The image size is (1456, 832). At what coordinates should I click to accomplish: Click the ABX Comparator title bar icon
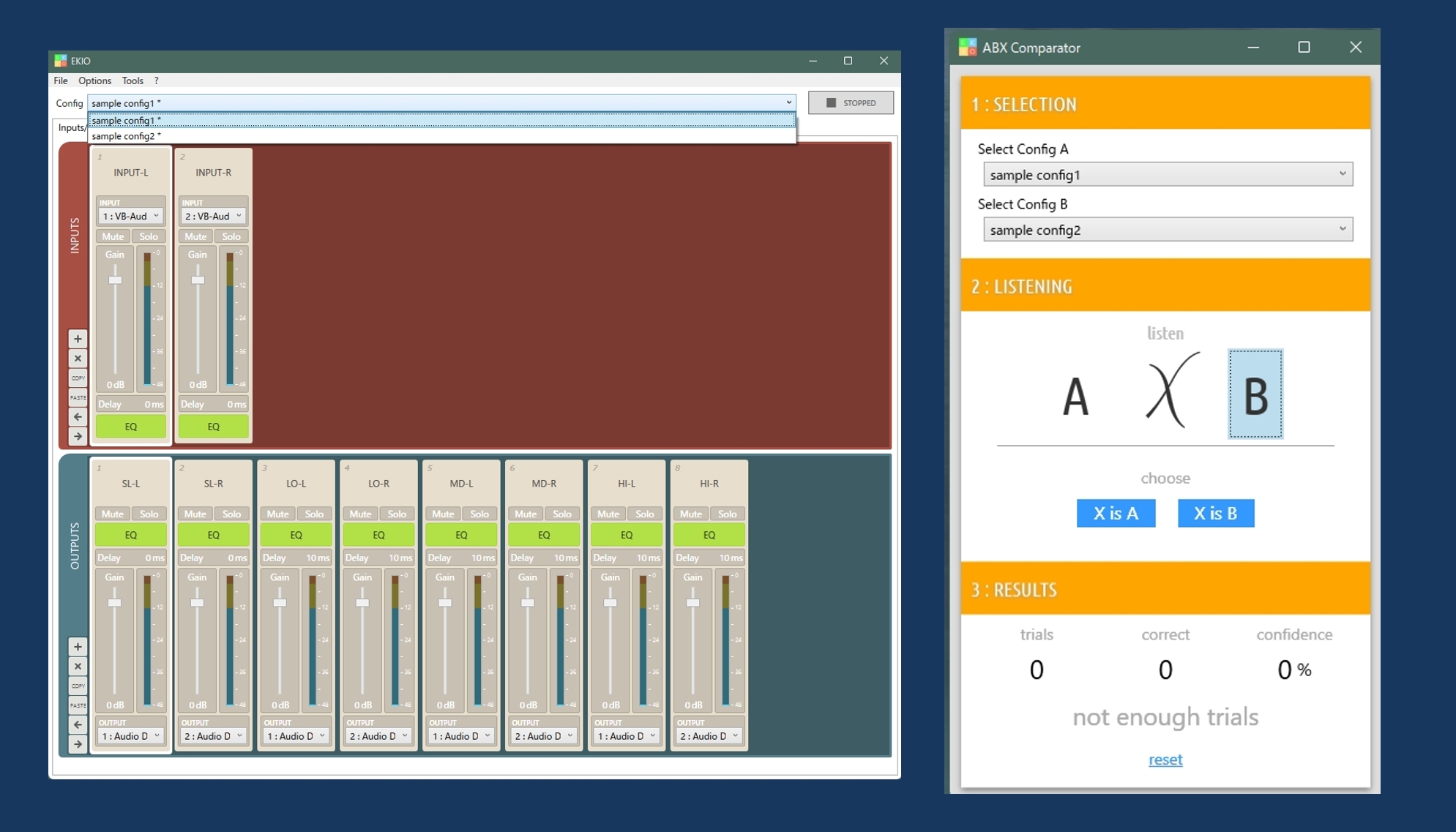[968, 48]
